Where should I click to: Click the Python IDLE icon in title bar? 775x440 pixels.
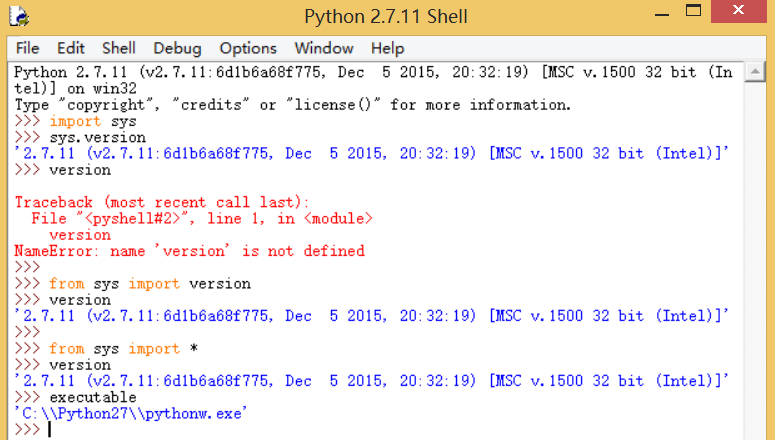pyautogui.click(x=19, y=16)
